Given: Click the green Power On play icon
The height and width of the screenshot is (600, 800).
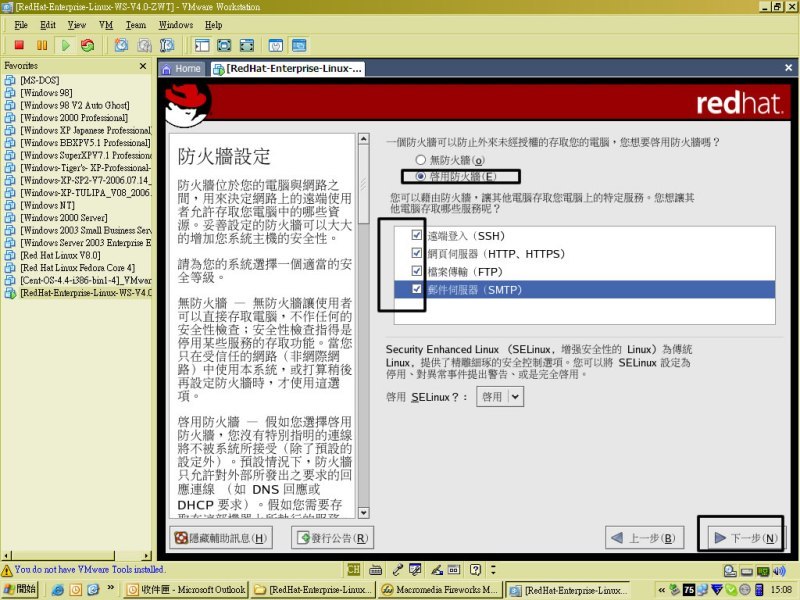Looking at the screenshot, I should (65, 45).
